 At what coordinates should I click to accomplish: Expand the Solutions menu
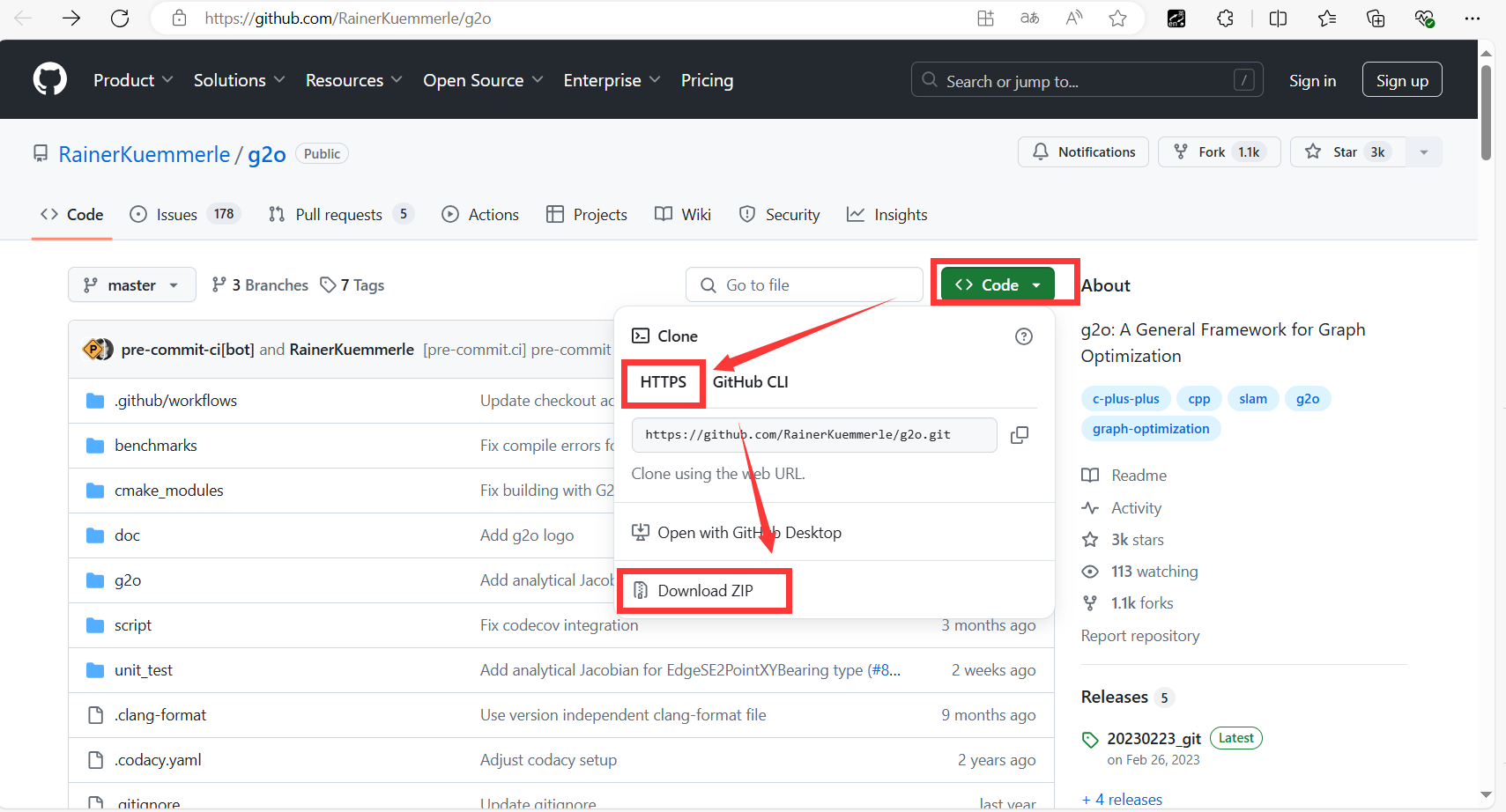pos(239,80)
